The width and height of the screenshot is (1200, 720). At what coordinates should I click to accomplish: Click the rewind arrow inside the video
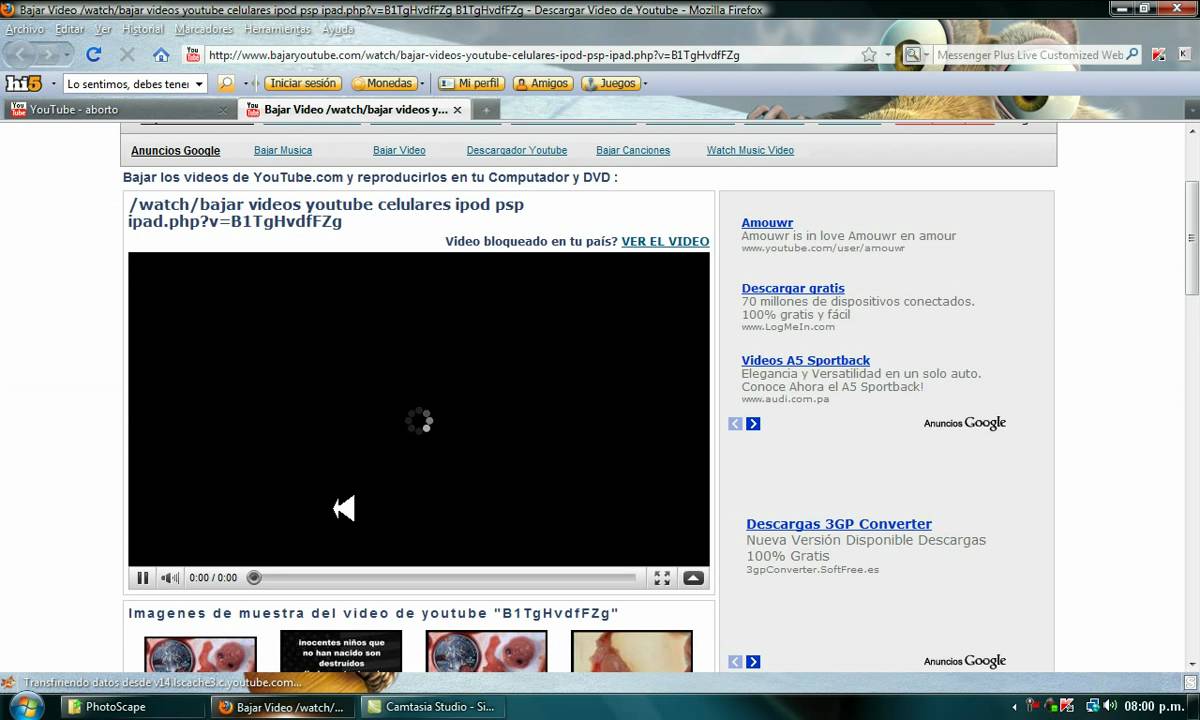pyautogui.click(x=344, y=509)
